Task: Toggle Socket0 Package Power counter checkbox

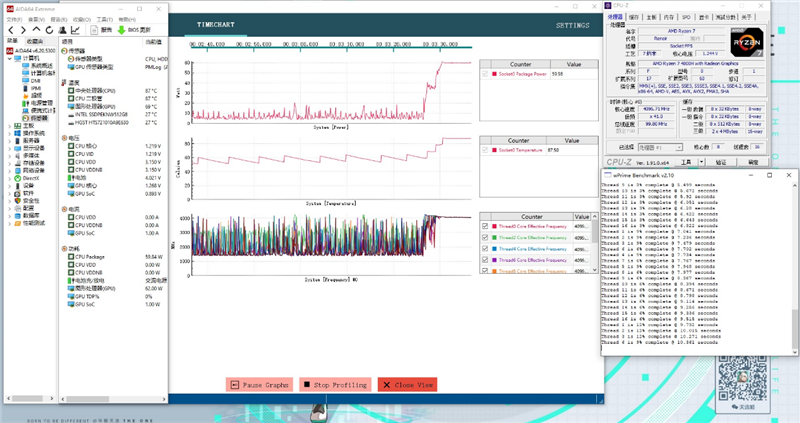Action: [485, 74]
